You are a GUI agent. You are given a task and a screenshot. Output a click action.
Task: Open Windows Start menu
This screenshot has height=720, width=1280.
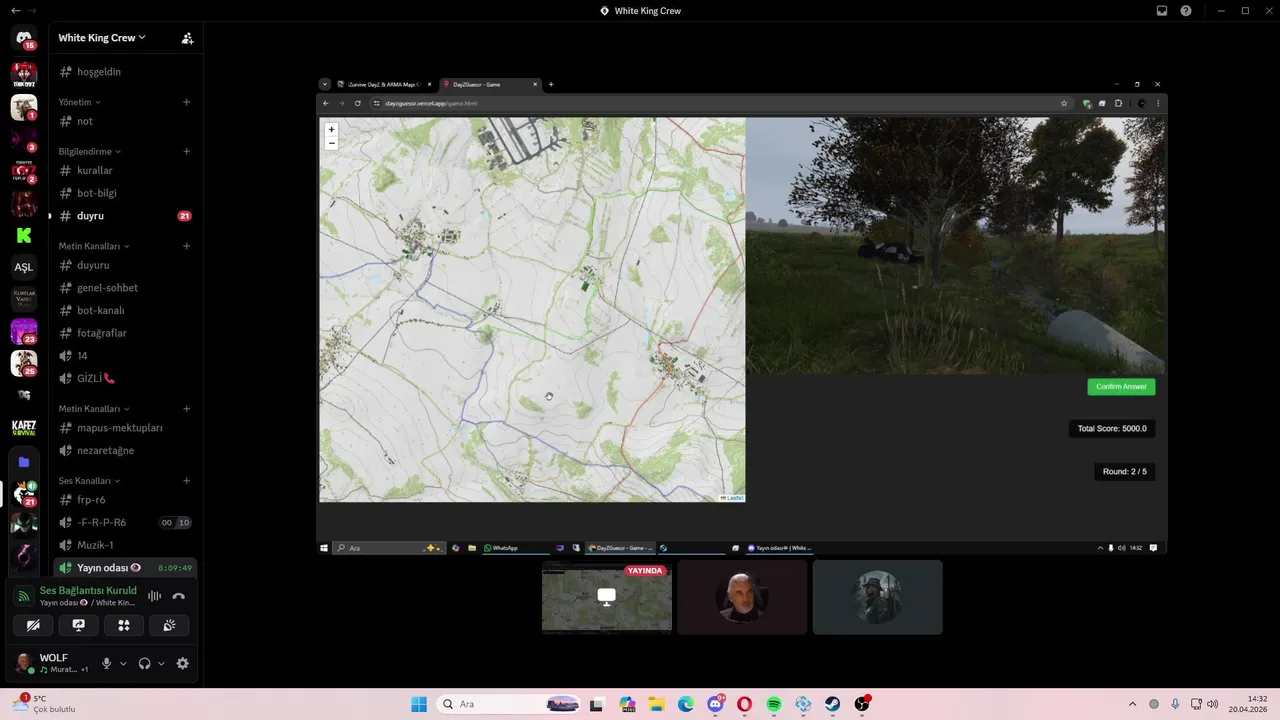pos(419,704)
